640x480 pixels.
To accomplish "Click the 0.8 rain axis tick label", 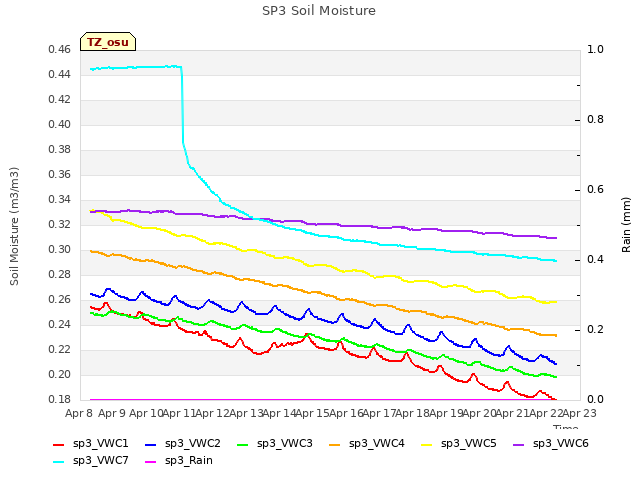I will [x=595, y=120].
